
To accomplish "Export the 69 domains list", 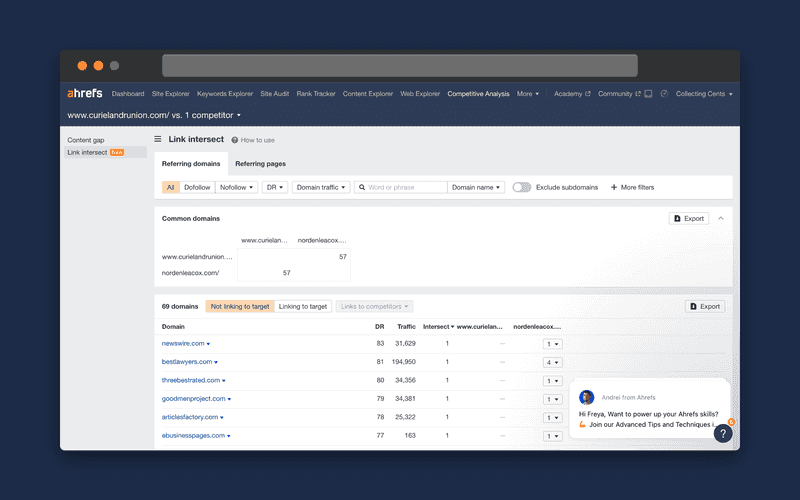I will point(705,307).
